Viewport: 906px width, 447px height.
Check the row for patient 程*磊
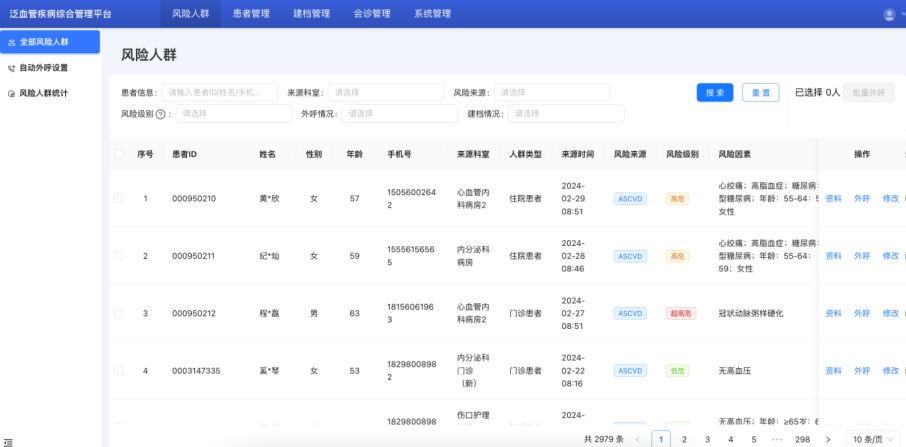pyautogui.click(x=119, y=313)
